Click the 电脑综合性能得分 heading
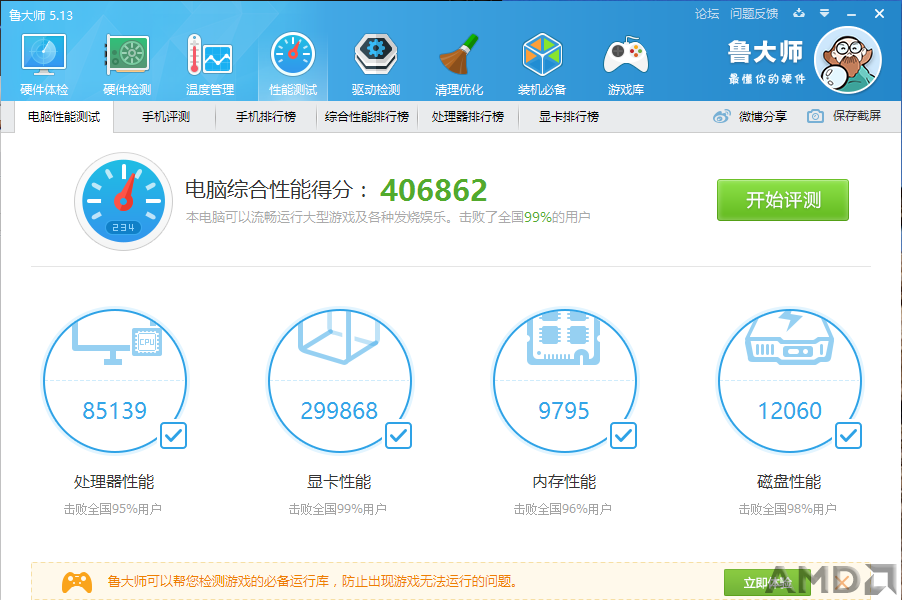The height and width of the screenshot is (600, 902). click(x=276, y=190)
